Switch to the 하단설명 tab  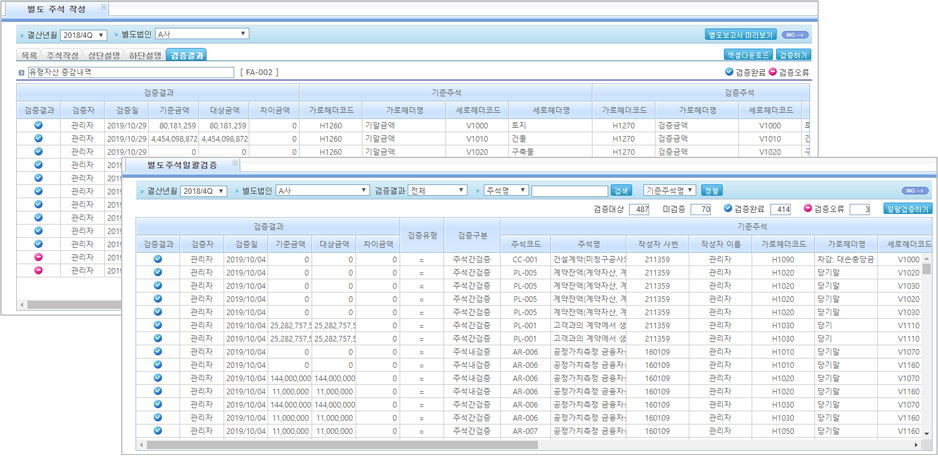pos(145,55)
